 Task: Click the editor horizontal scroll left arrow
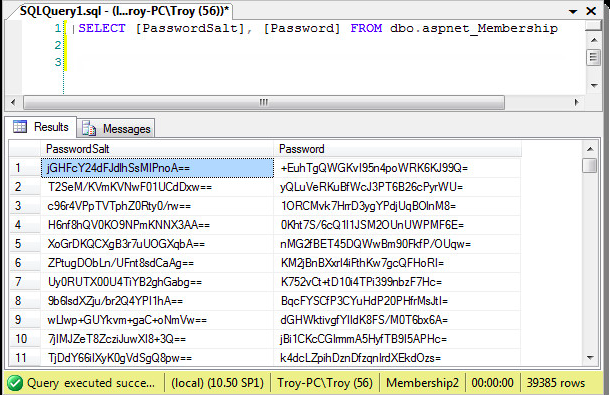pyautogui.click(x=13, y=102)
